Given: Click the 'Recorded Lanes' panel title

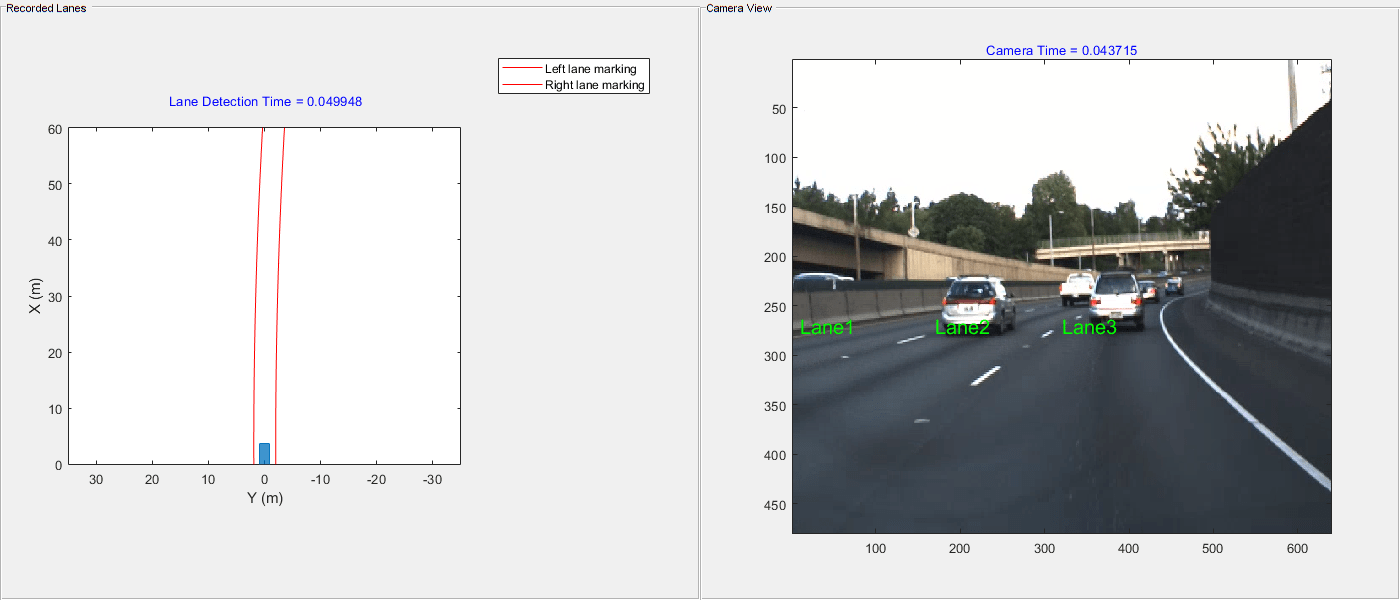Looking at the screenshot, I should [x=46, y=8].
